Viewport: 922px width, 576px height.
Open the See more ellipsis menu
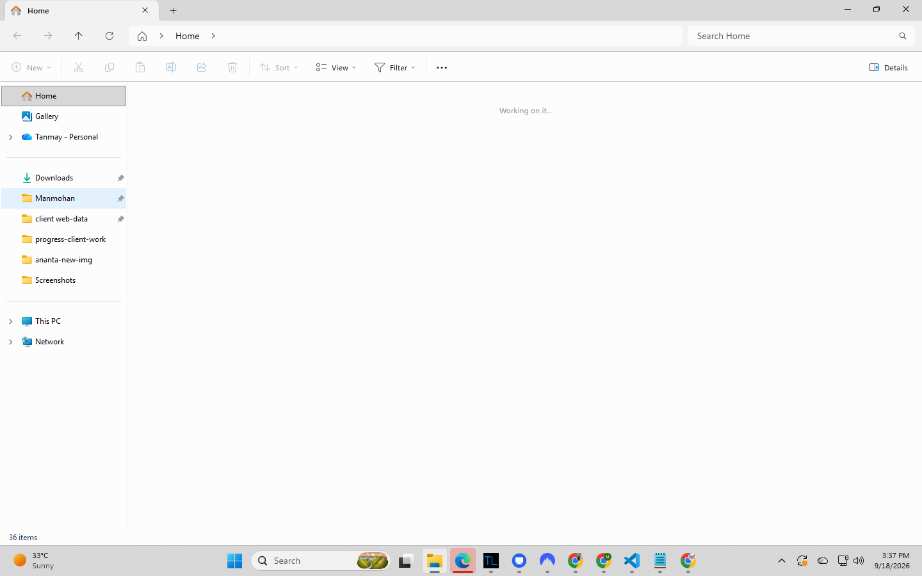442,68
